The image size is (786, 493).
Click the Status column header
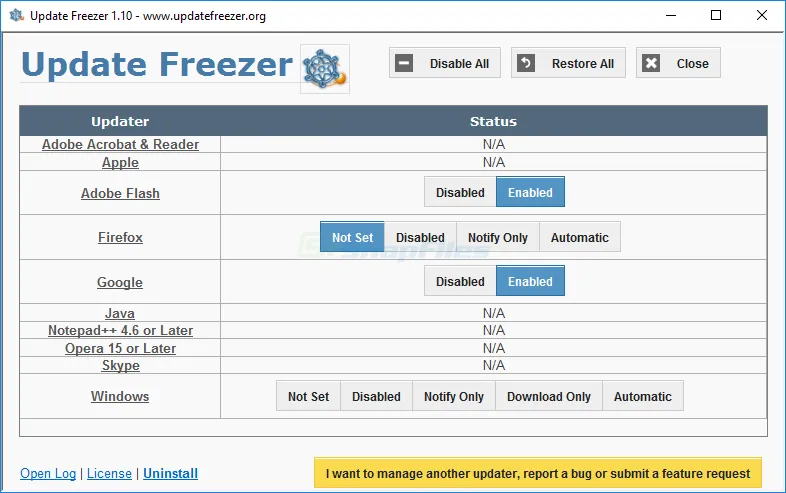coord(493,121)
